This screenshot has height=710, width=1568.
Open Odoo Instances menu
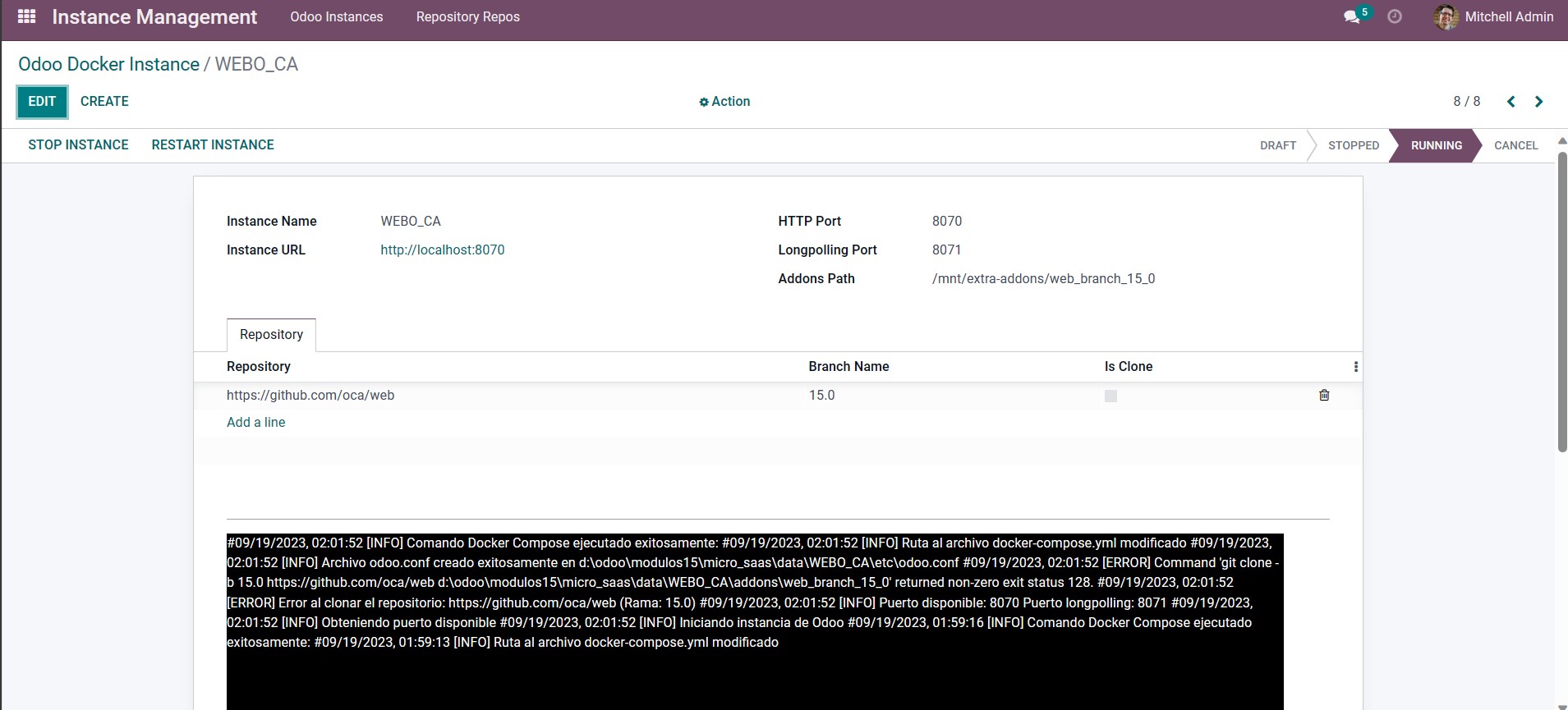(337, 16)
